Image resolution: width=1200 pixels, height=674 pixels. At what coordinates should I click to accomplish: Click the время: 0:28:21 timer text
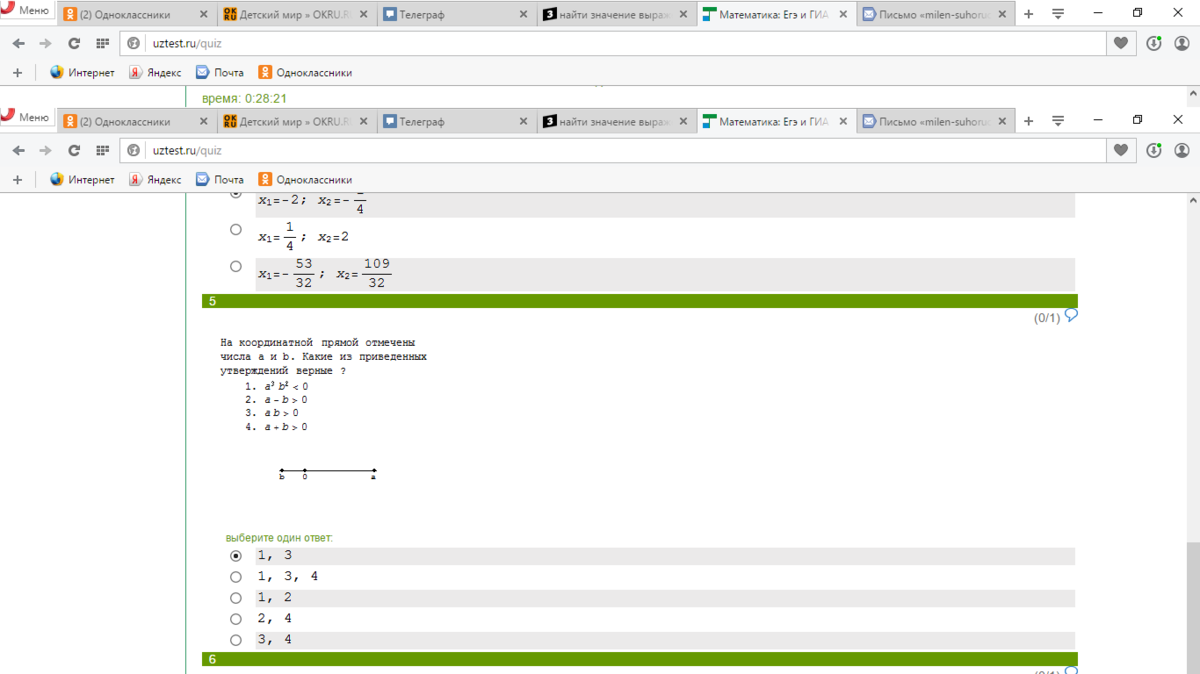(245, 98)
